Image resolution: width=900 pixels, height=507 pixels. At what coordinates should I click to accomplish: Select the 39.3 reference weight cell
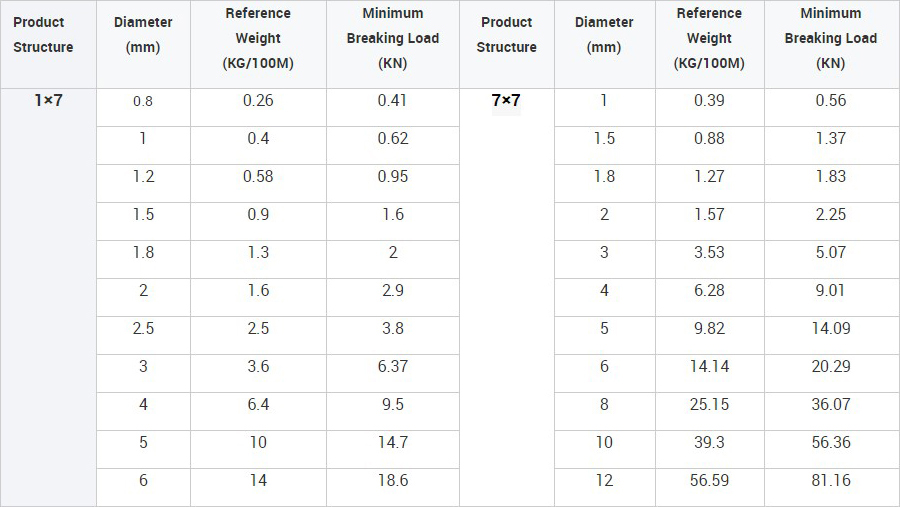pyautogui.click(x=709, y=442)
